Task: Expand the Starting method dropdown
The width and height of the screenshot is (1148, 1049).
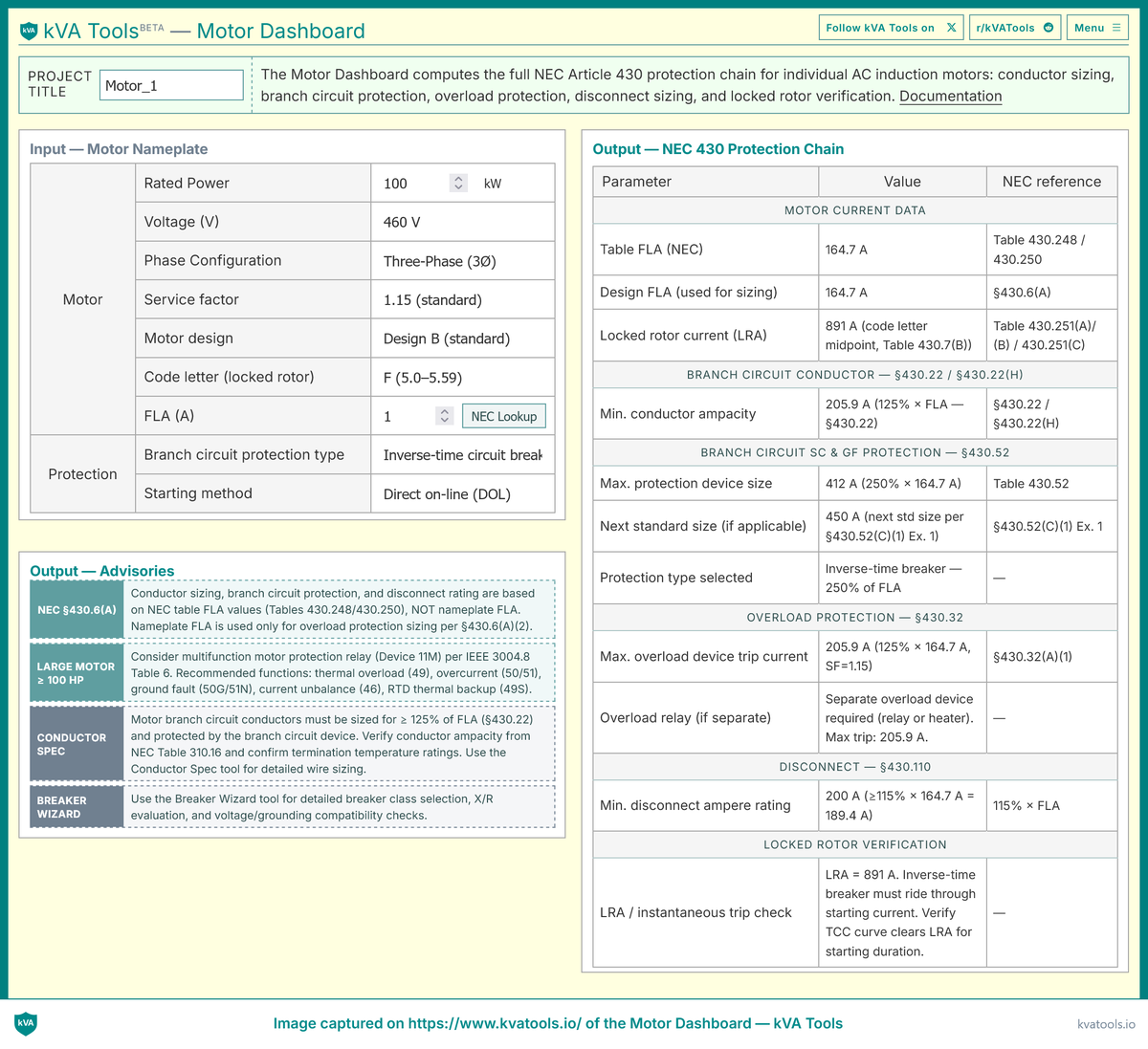Action: click(463, 494)
